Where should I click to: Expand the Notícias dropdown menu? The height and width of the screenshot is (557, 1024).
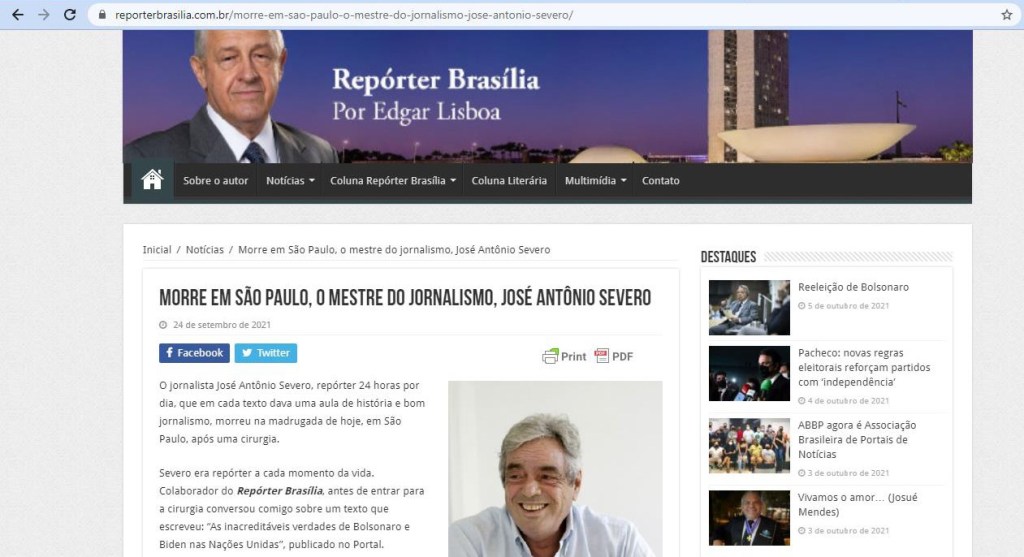[x=290, y=181]
